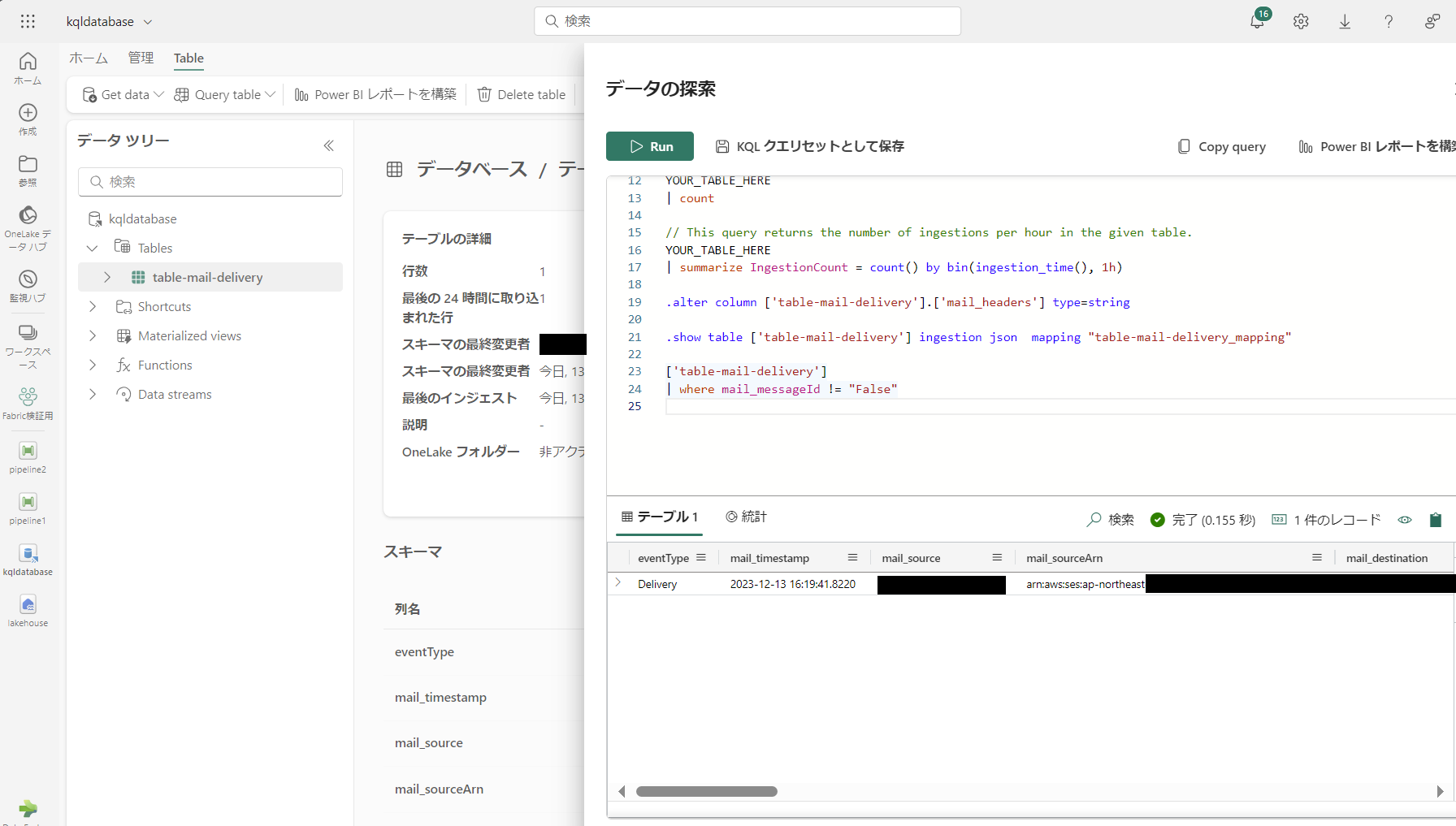The image size is (1456, 826).
Task: Open the help question mark icon
Action: (x=1389, y=21)
